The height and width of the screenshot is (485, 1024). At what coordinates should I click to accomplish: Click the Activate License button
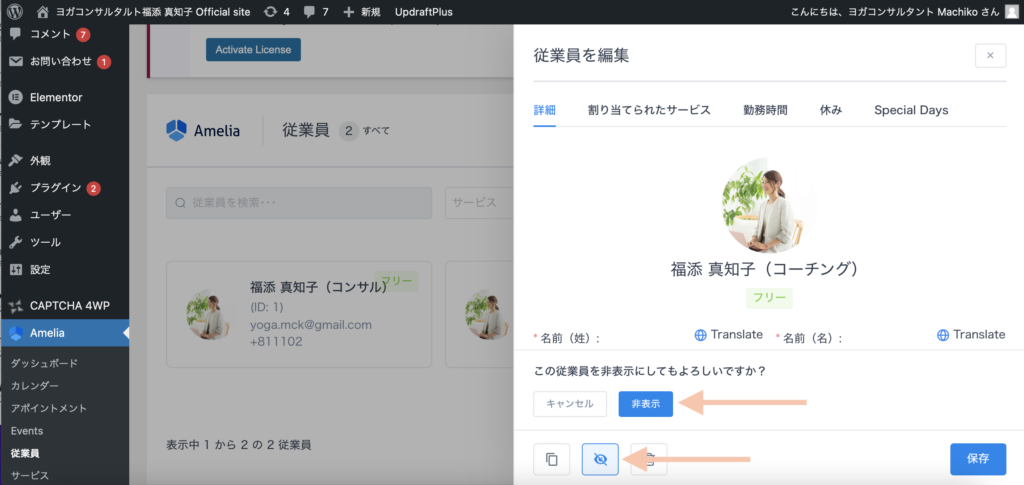pos(253,50)
